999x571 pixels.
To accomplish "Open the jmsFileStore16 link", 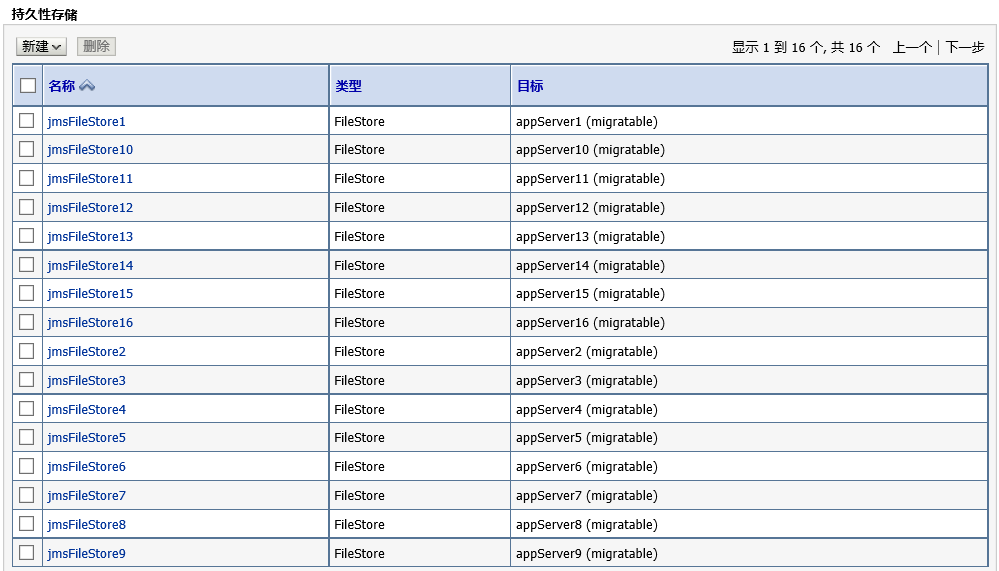I will 90,323.
